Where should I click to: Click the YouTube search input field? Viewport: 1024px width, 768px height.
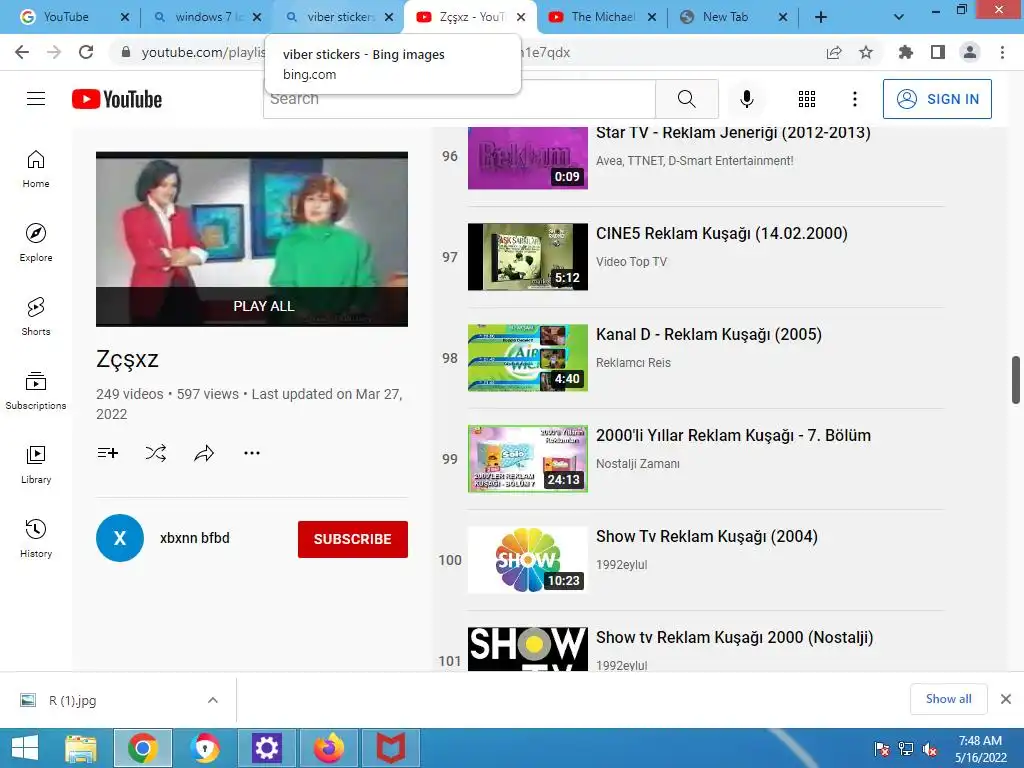459,99
